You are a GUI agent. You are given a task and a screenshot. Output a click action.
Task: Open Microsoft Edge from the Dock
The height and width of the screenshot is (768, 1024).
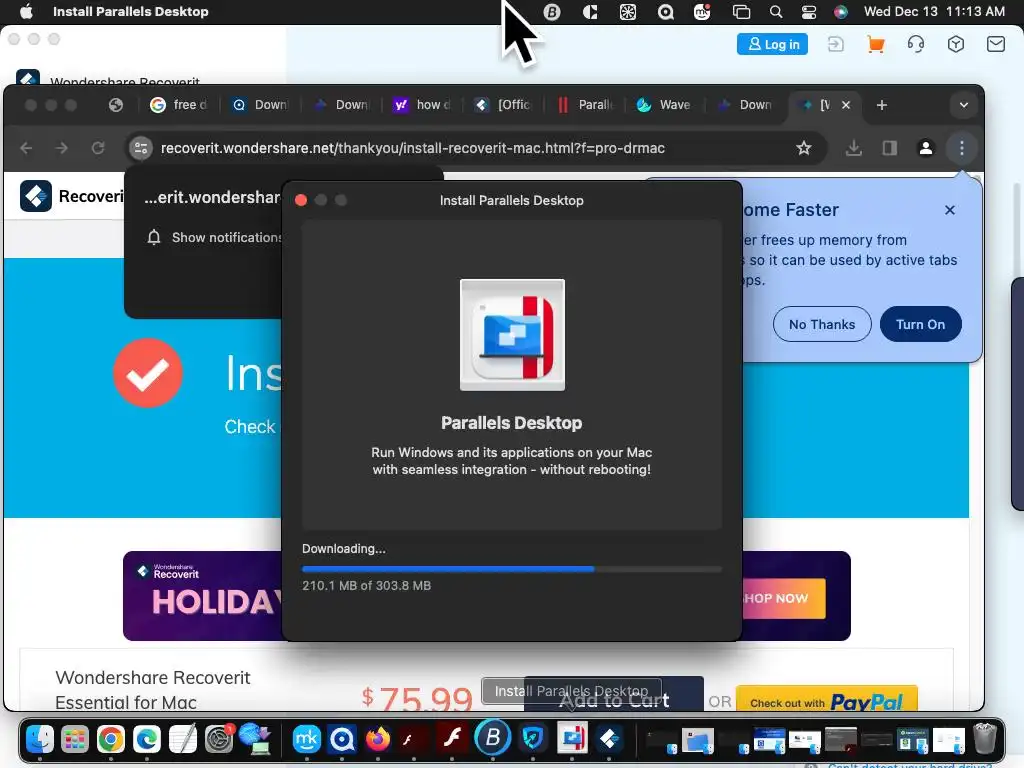point(147,739)
